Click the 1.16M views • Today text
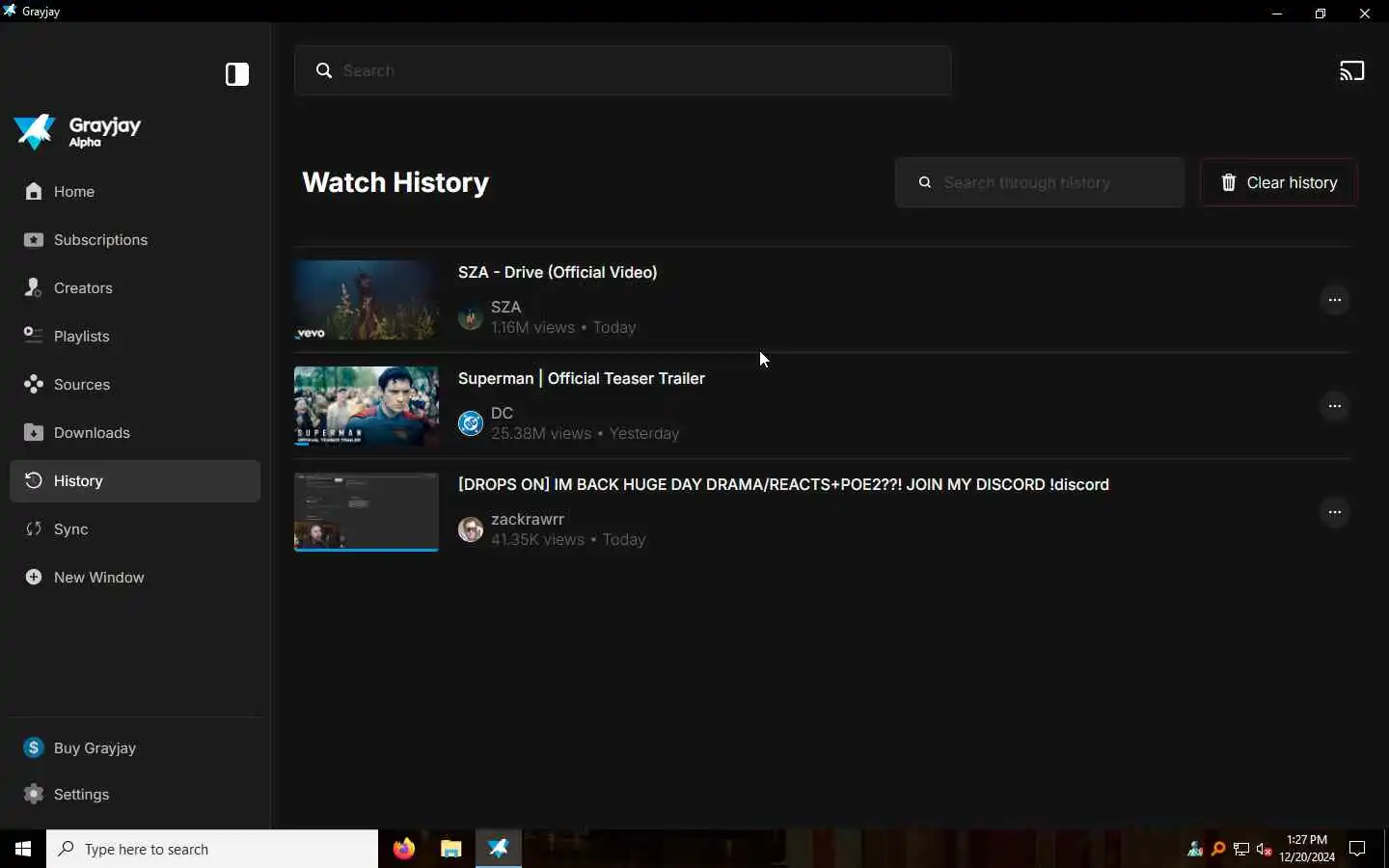This screenshot has height=868, width=1389. 563,328
